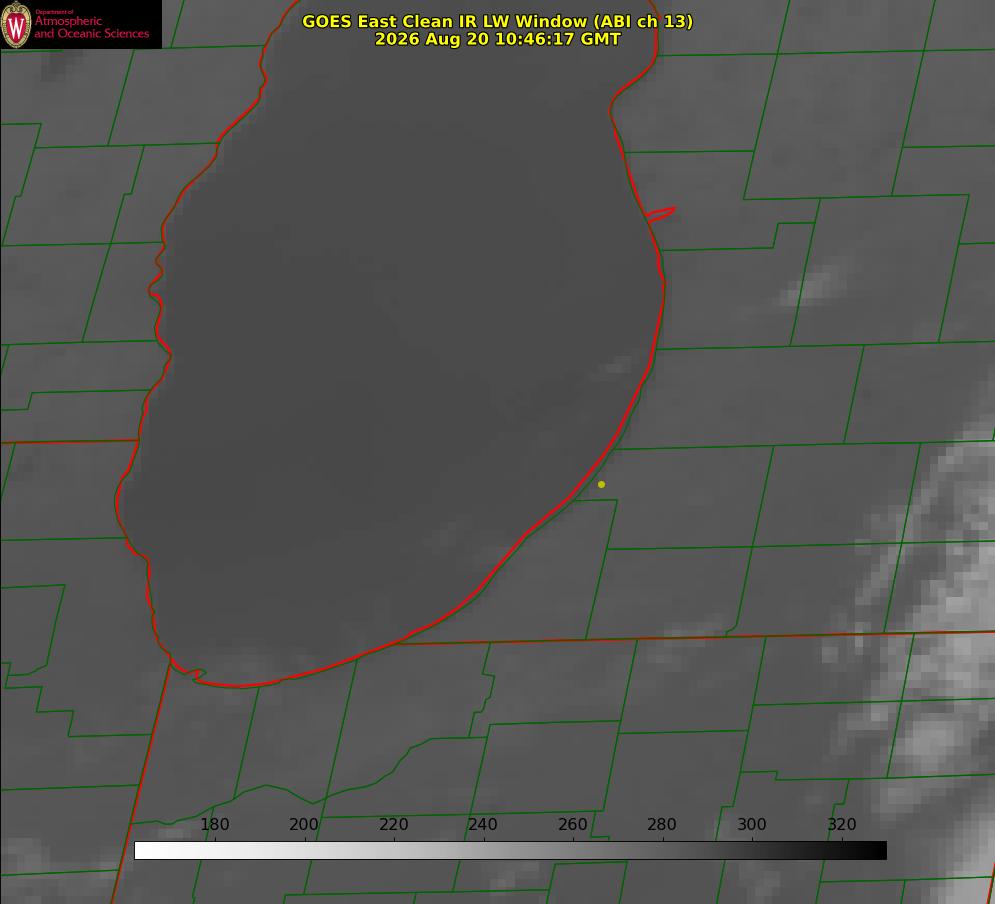Select the 280 temperature scale label
995x904 pixels.
pyautogui.click(x=662, y=824)
